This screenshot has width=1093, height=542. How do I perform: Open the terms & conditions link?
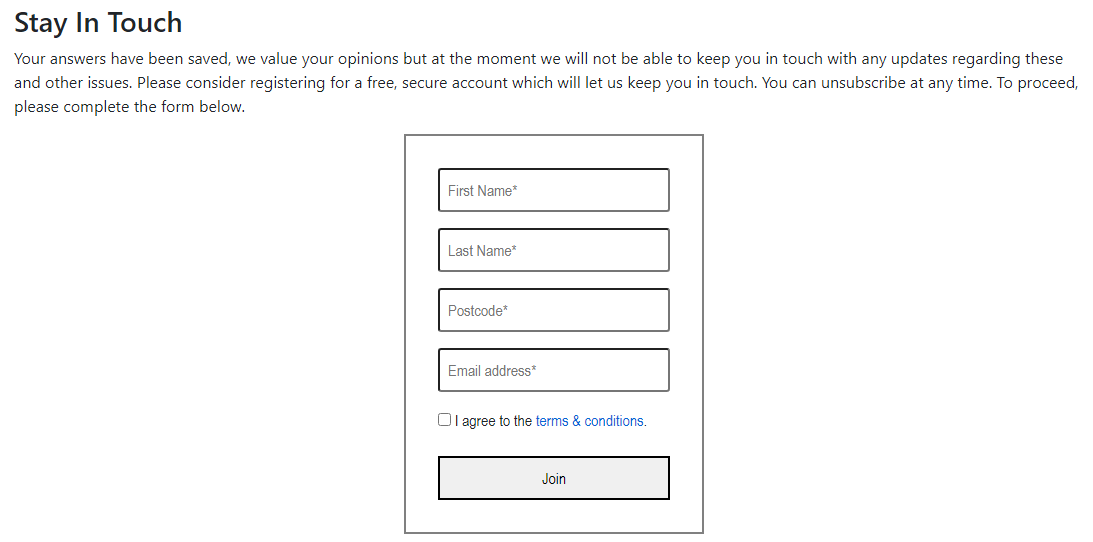click(x=591, y=421)
